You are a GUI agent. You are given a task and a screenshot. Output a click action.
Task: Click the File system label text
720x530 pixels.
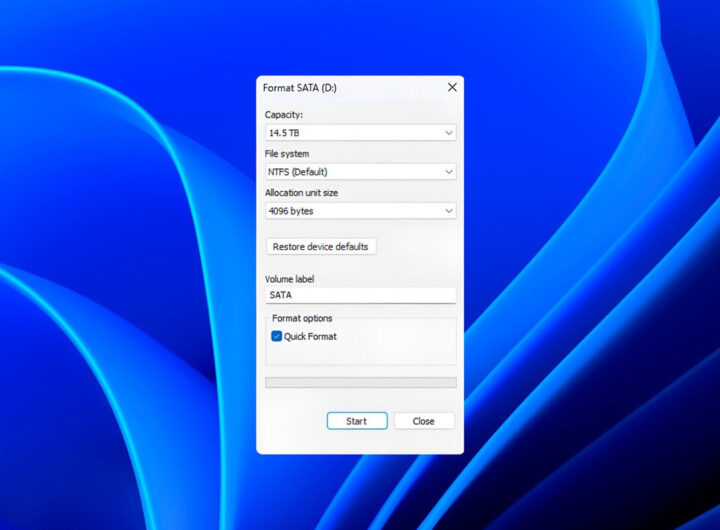coord(287,154)
